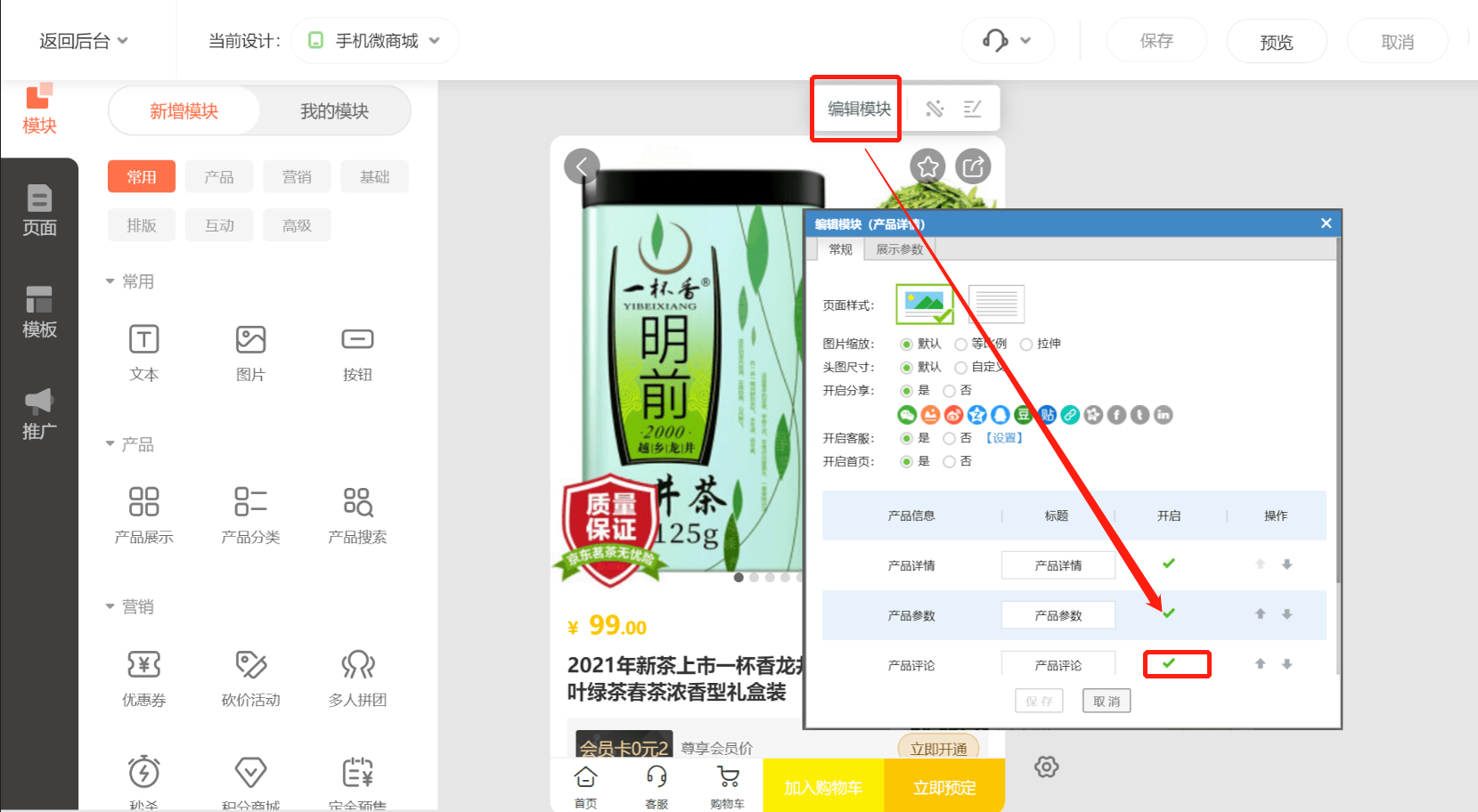Edit the 产品参数 title field
The width and height of the screenshot is (1478, 812).
coord(1058,615)
